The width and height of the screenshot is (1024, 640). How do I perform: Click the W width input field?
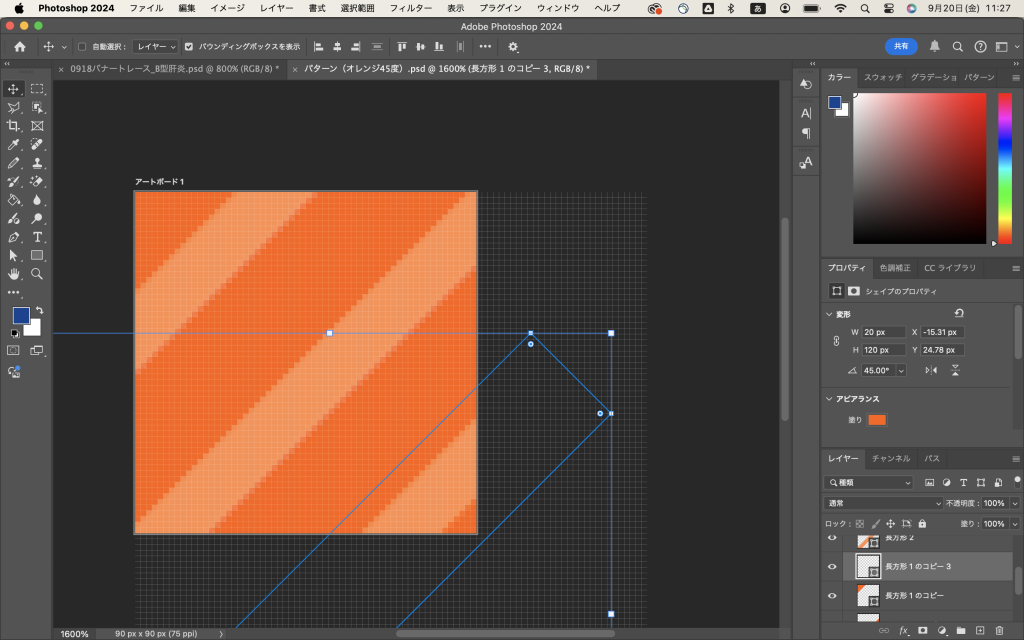tap(882, 332)
